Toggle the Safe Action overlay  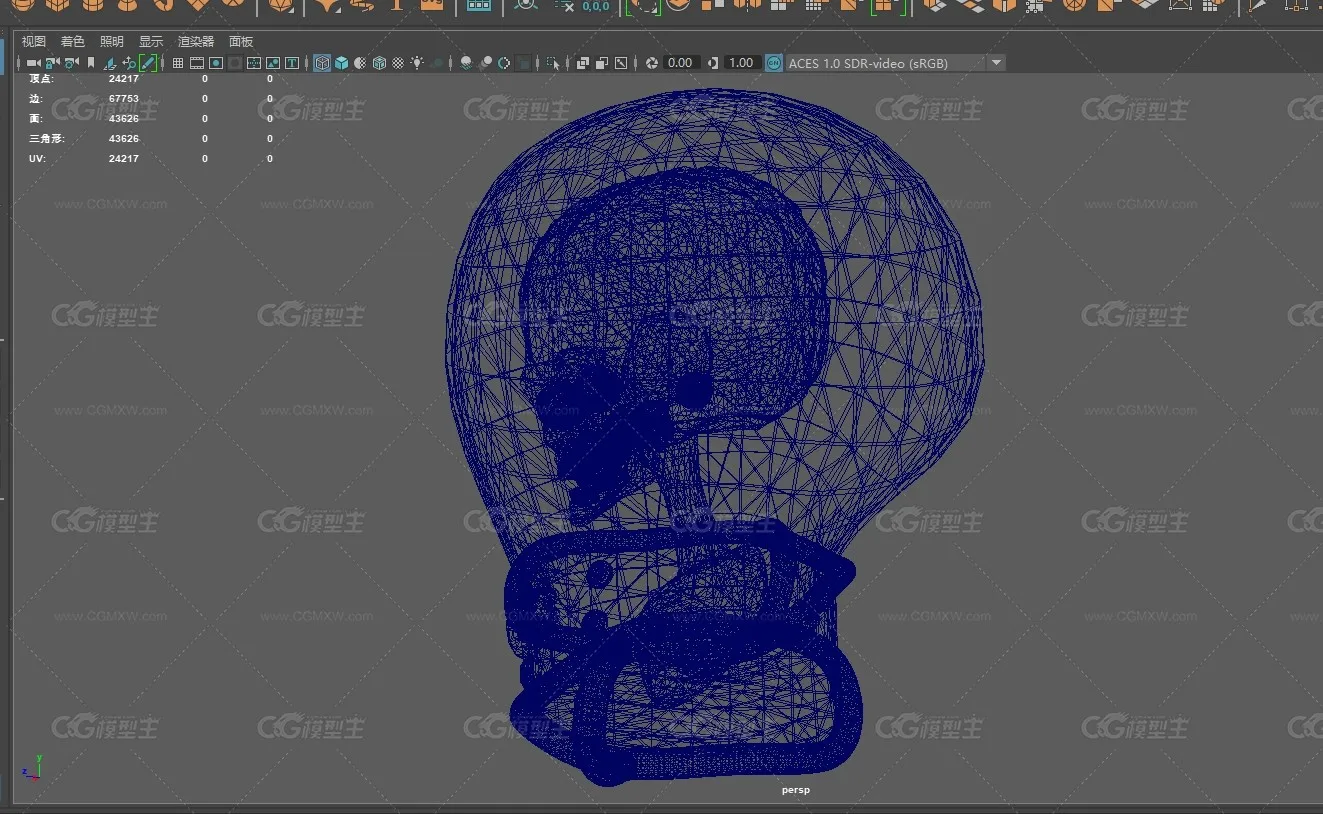coord(273,63)
